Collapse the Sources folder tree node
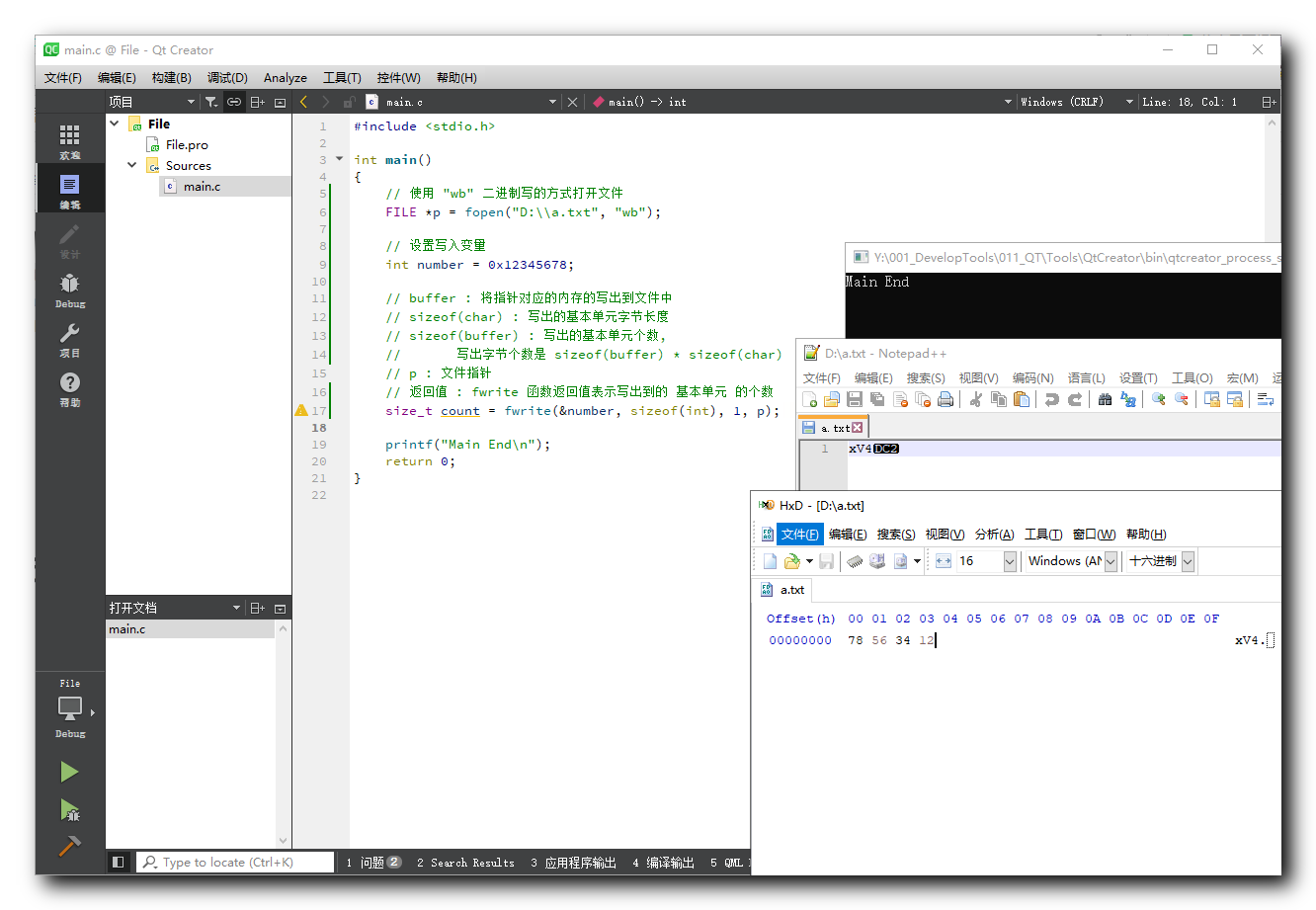This screenshot has height=910, width=1316. (132, 165)
